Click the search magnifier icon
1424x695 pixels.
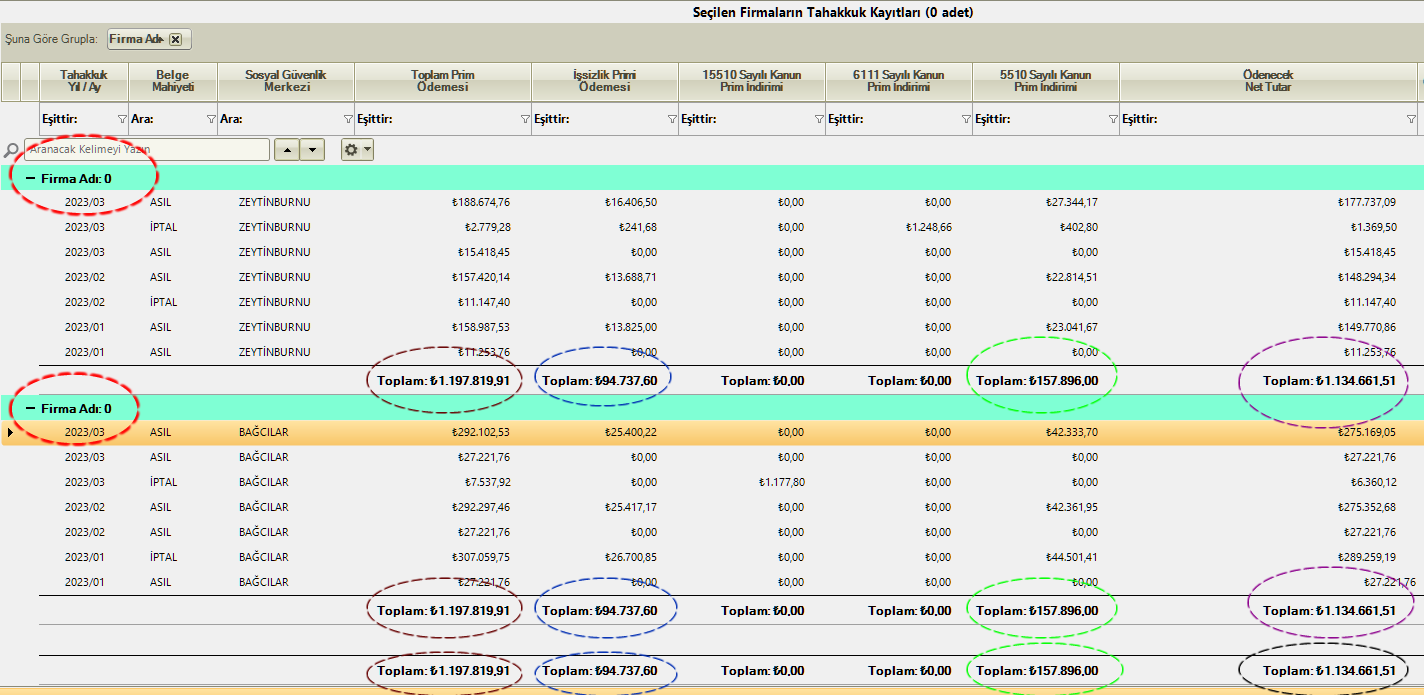pyautogui.click(x=11, y=150)
